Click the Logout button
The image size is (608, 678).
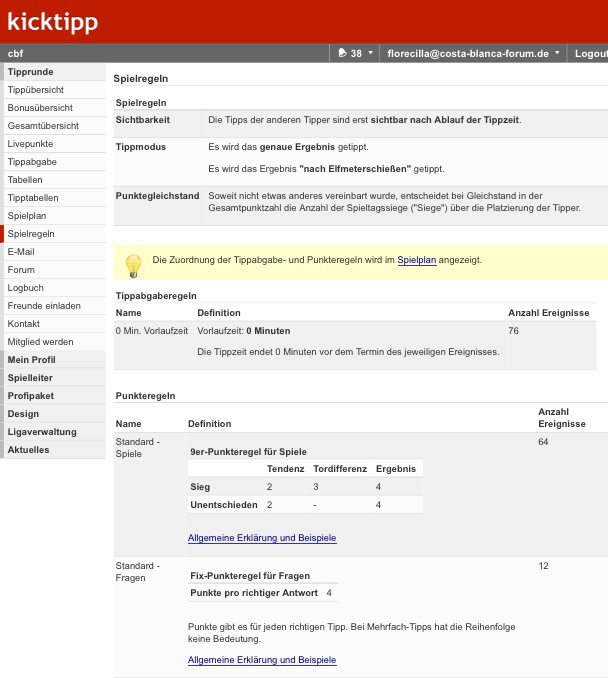pyautogui.click(x=591, y=52)
